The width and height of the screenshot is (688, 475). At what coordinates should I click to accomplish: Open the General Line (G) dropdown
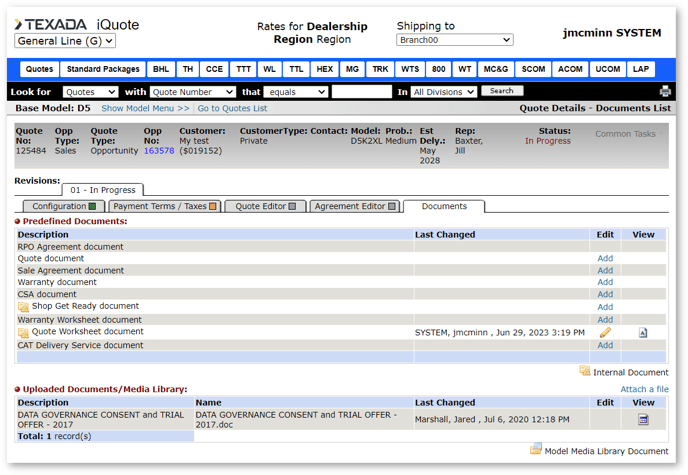point(65,41)
